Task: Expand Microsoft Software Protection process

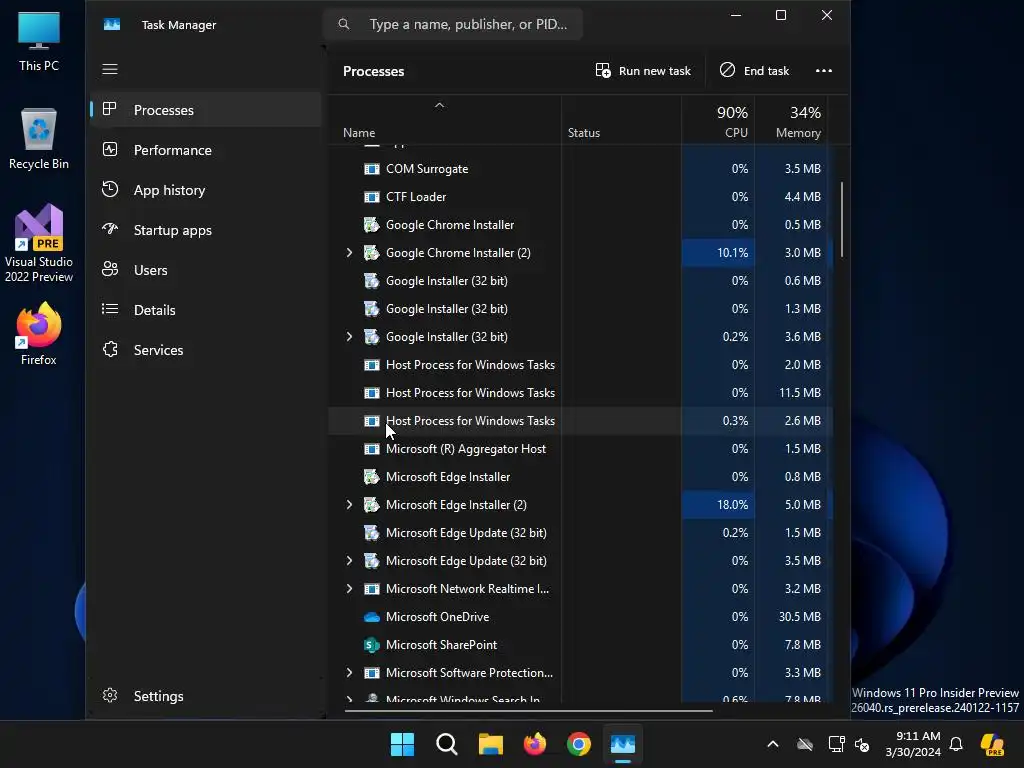Action: coord(349,673)
